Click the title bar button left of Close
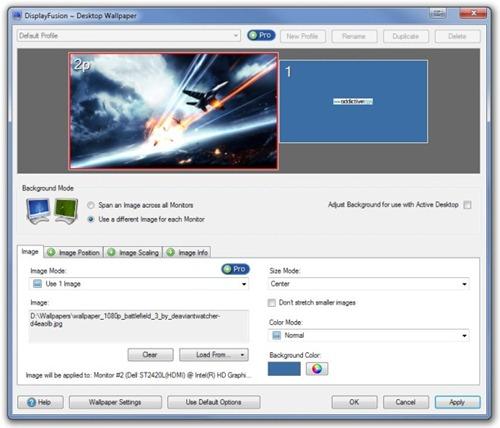 (x=438, y=14)
